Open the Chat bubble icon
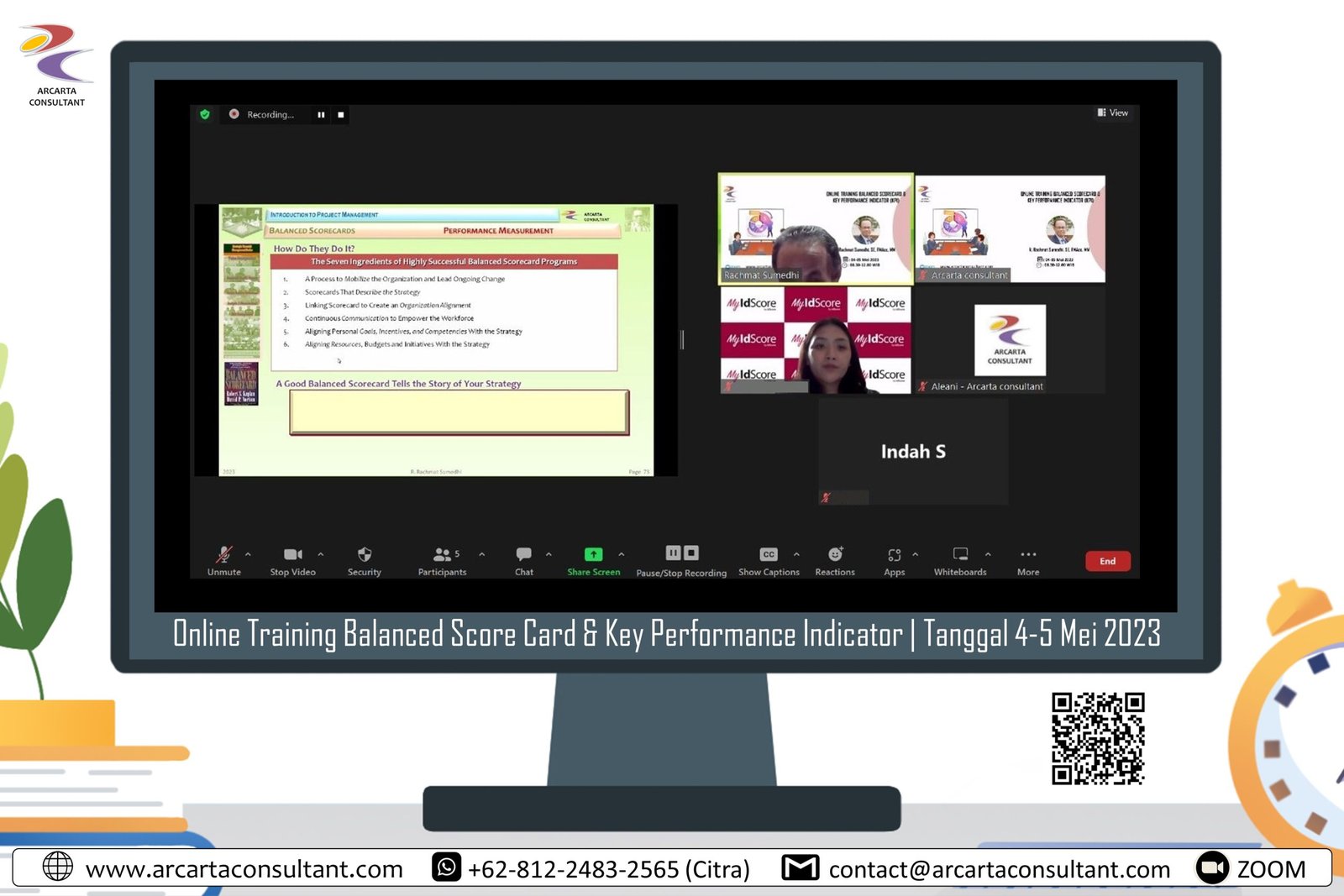 523,554
